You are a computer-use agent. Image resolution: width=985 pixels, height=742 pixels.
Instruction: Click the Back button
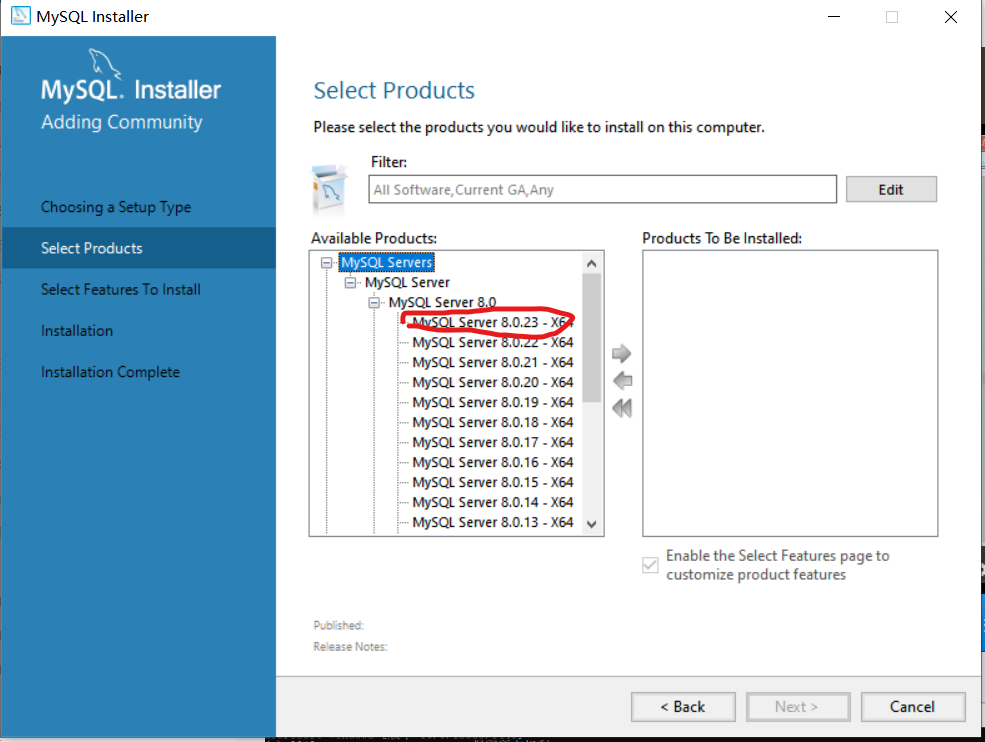pos(683,707)
